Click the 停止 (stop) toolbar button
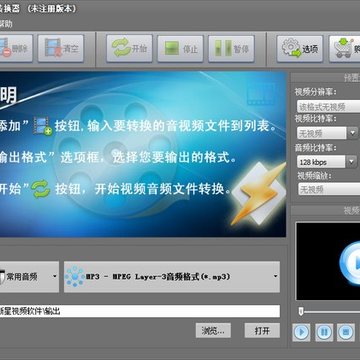Viewport: 360px width, 360px height. click(x=180, y=49)
